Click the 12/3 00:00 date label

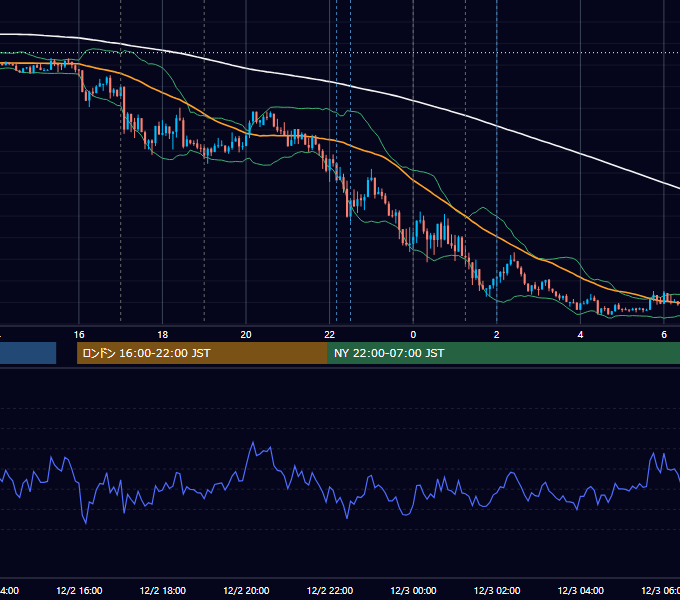pos(413,590)
